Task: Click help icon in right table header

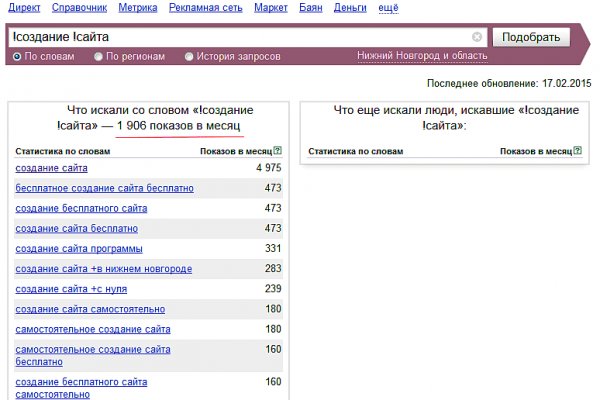Action: (x=578, y=151)
